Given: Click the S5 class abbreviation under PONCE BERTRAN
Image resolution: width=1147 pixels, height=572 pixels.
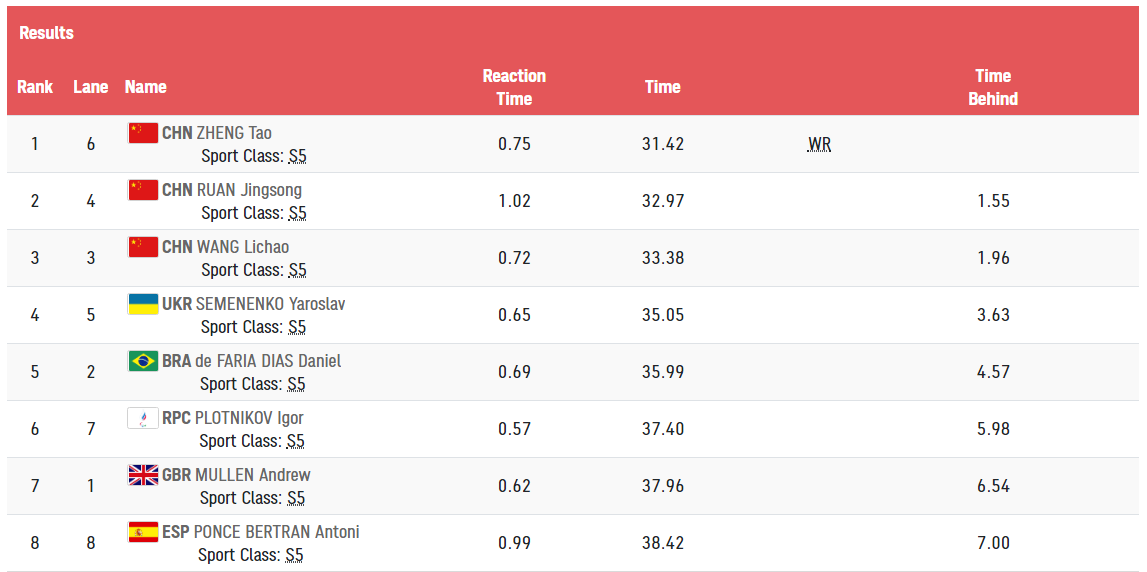Looking at the screenshot, I should [294, 555].
